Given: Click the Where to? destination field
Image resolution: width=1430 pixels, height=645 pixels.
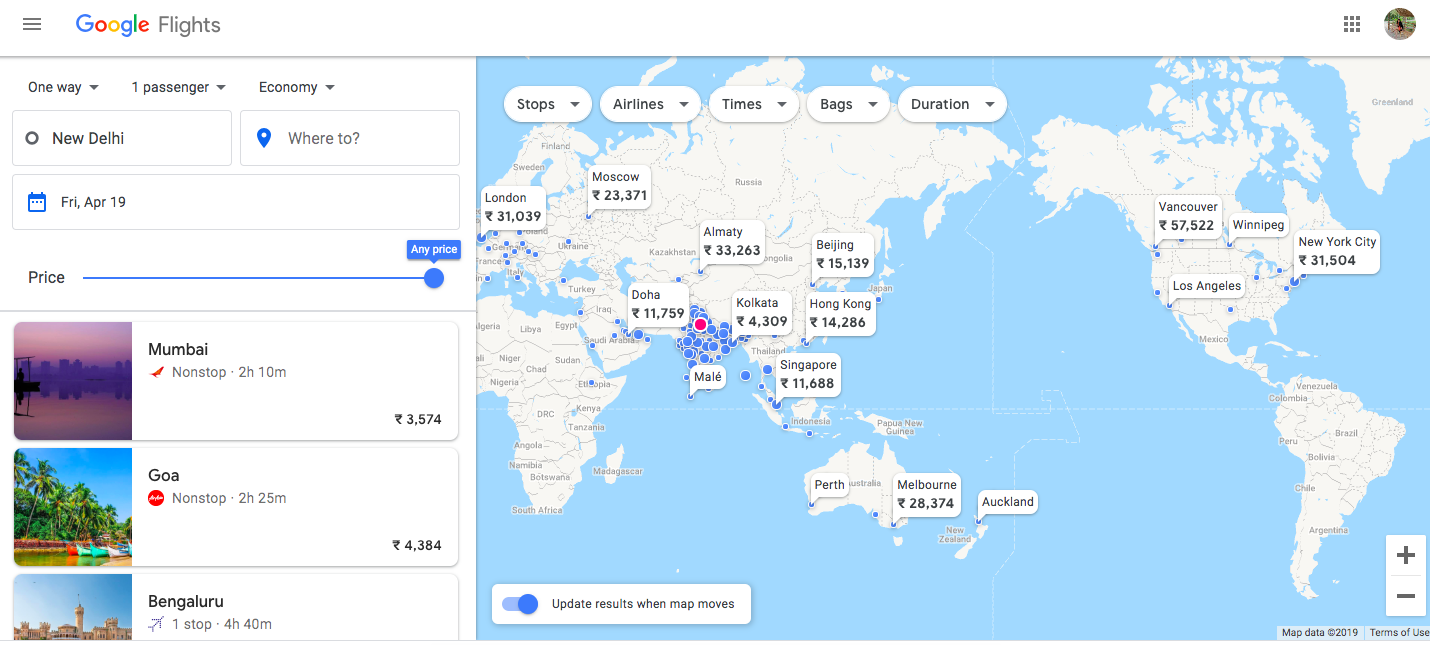Looking at the screenshot, I should pos(350,138).
